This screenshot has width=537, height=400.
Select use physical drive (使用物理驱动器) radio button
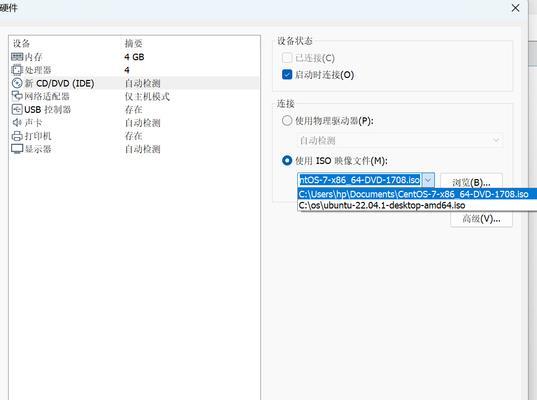(287, 121)
